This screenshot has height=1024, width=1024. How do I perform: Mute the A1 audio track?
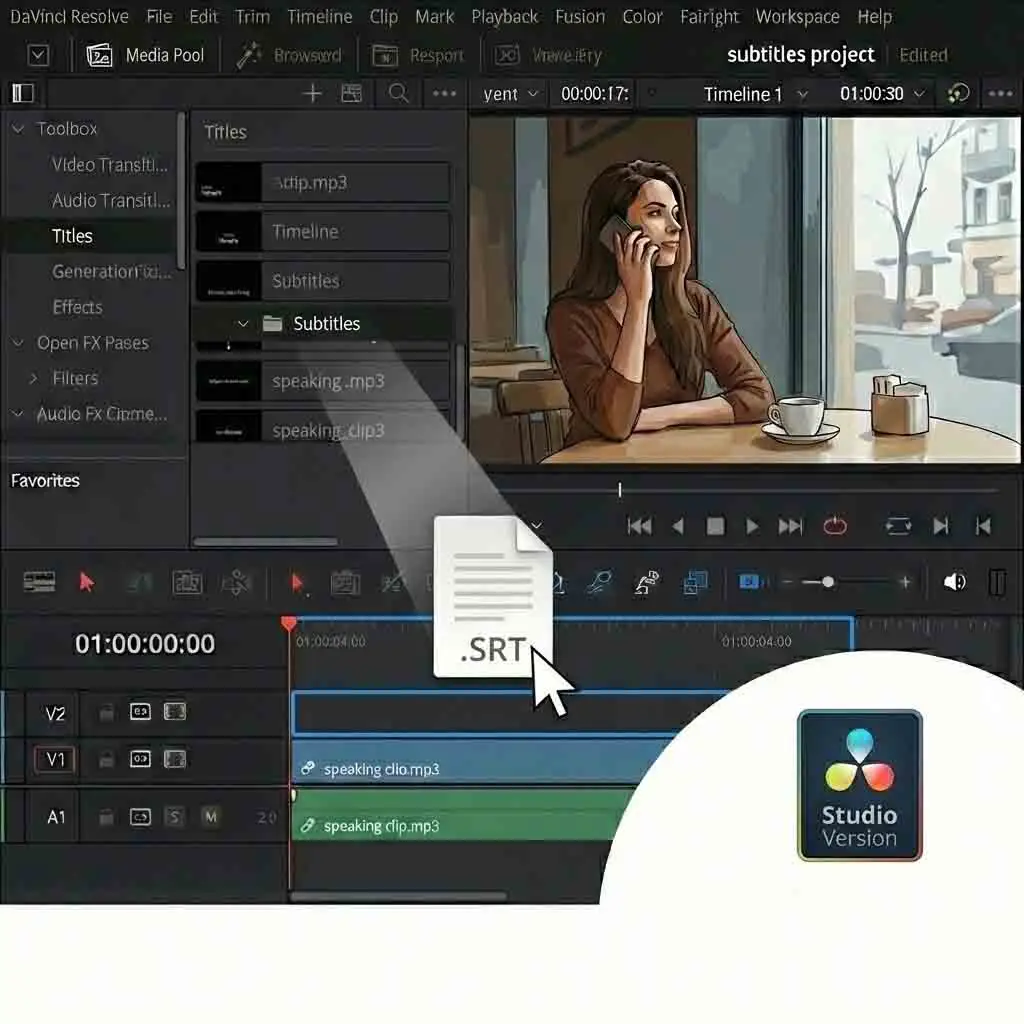coord(210,816)
